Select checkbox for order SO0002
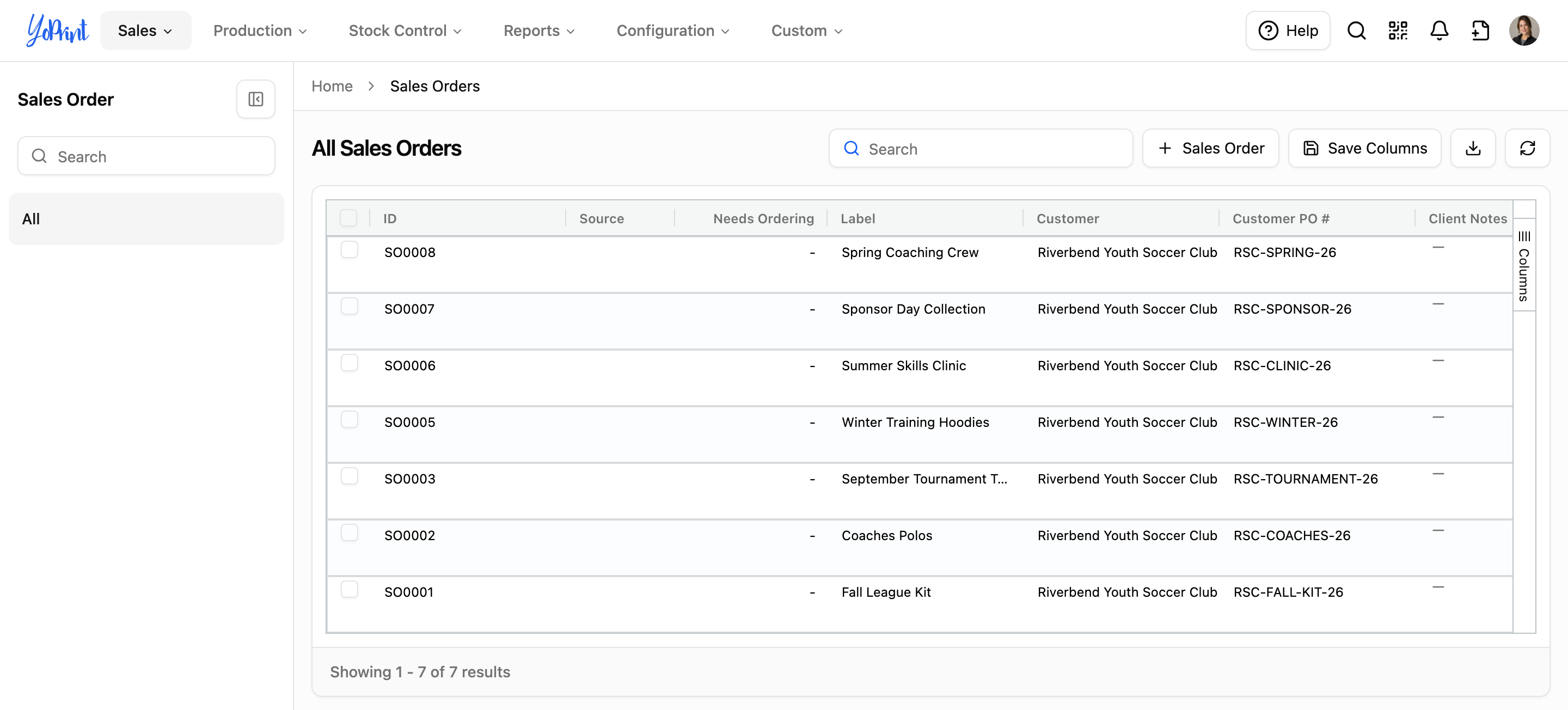 coord(350,532)
